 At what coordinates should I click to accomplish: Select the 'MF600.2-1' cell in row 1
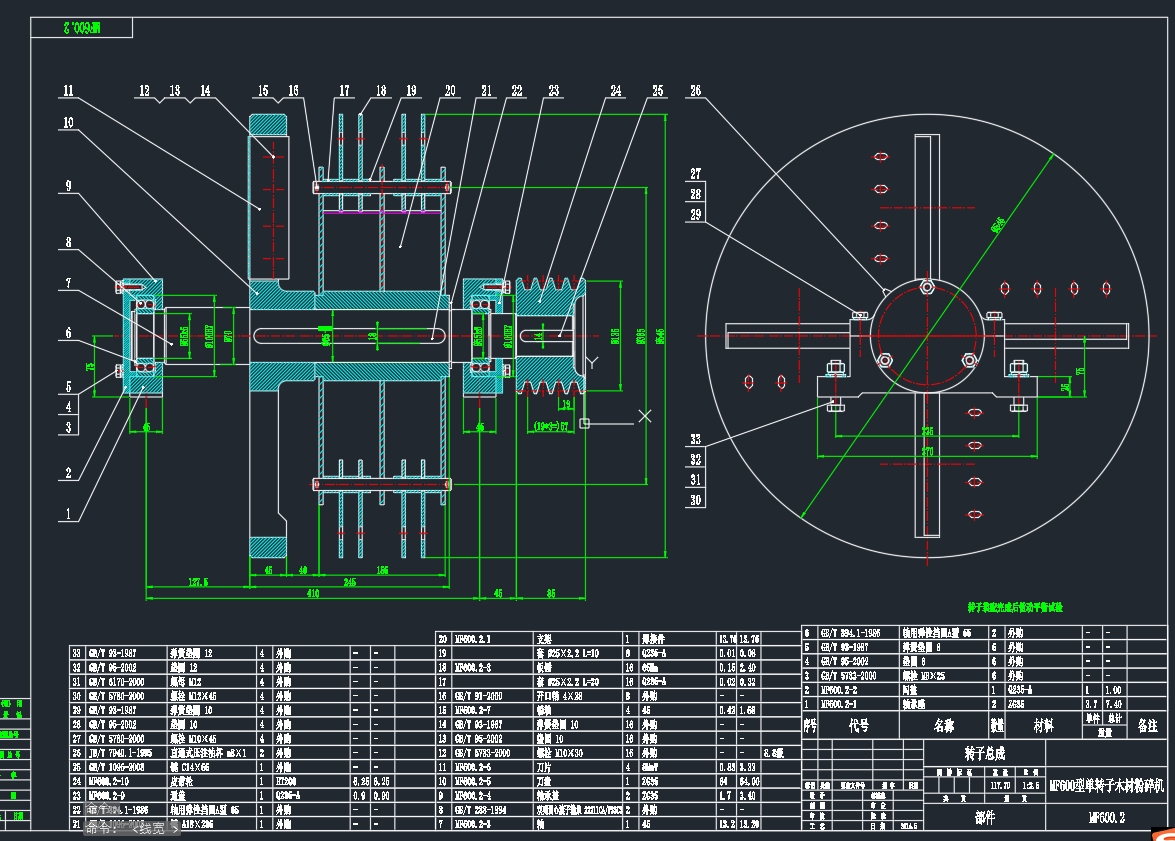tap(859, 705)
